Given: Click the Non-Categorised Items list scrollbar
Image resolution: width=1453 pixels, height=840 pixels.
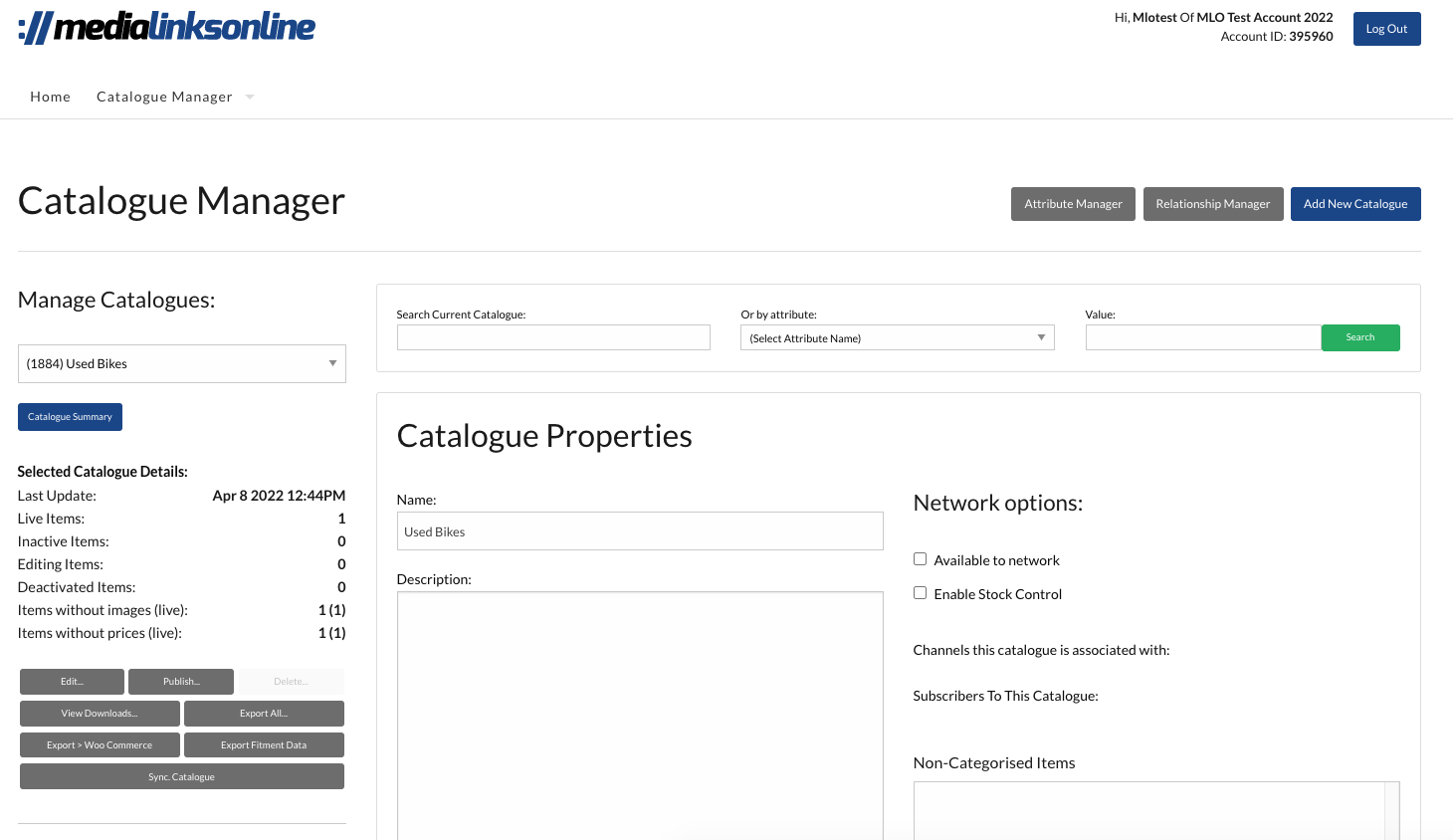Looking at the screenshot, I should tap(1391, 810).
